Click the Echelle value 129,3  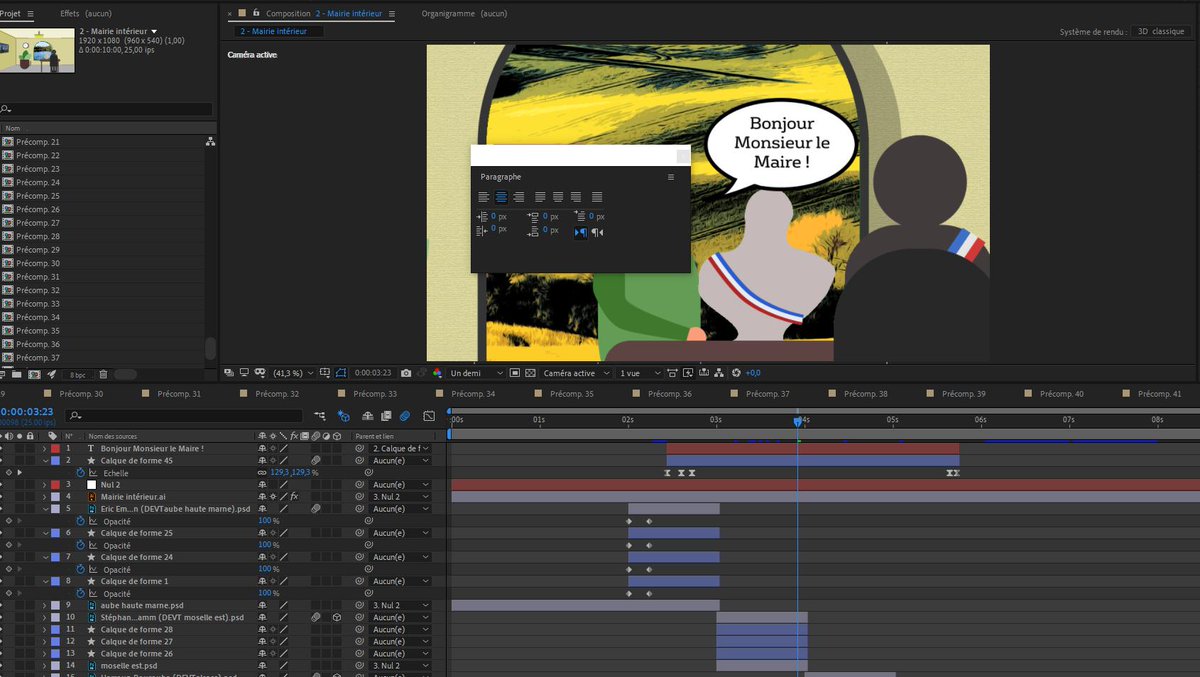(279, 472)
